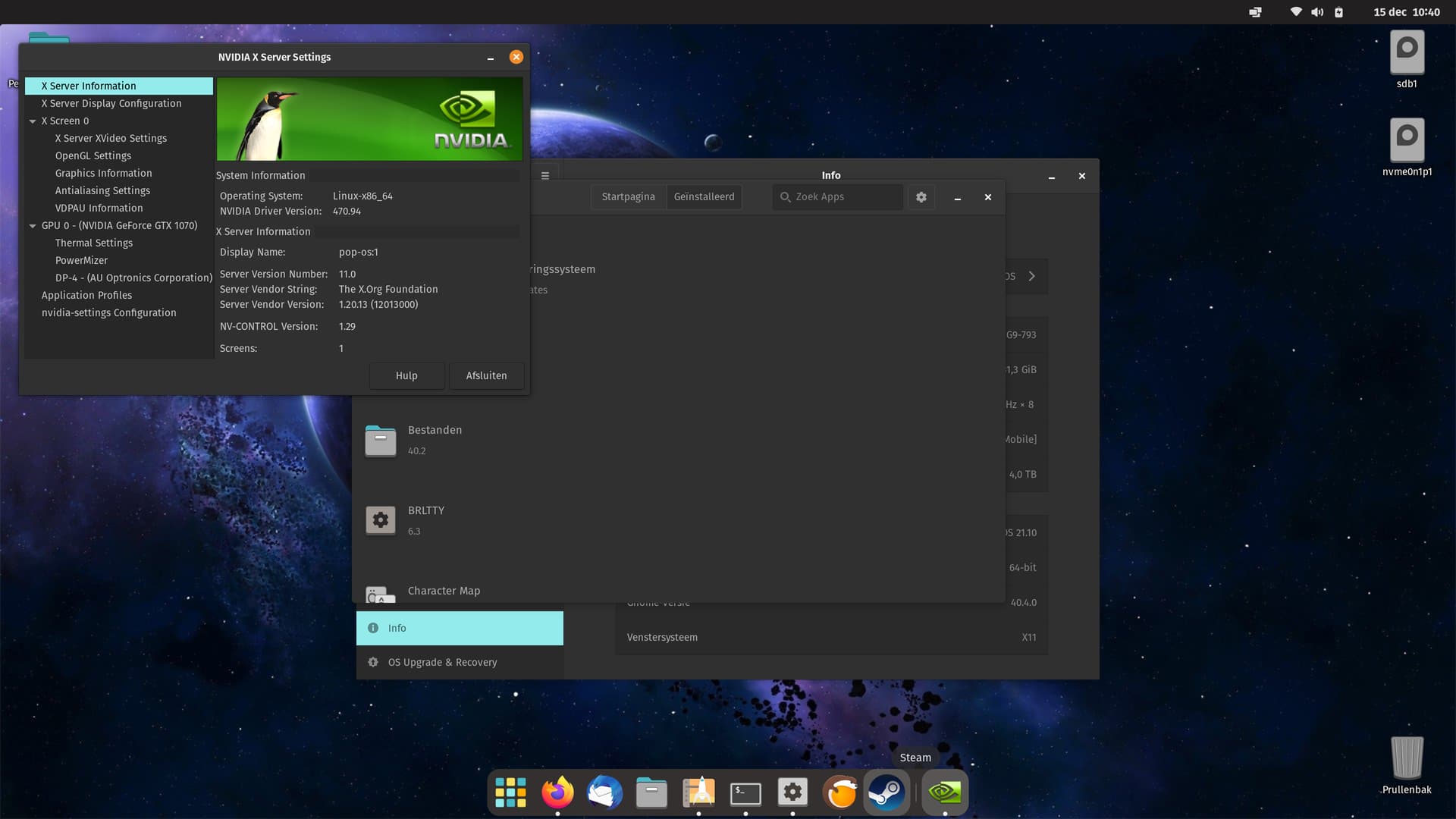Launch Steam from the dock

point(886,792)
